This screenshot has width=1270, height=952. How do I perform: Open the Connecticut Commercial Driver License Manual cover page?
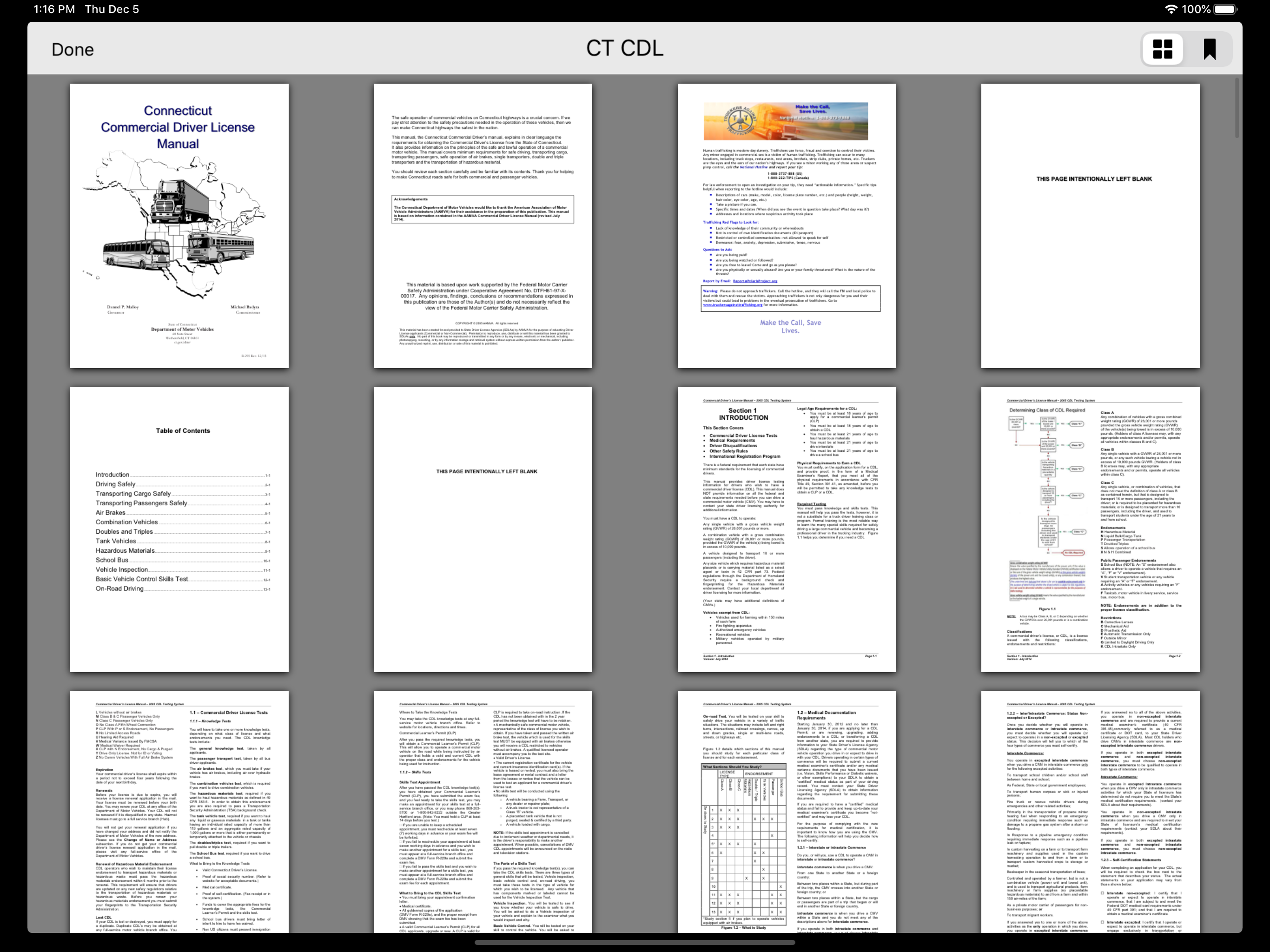[x=179, y=225]
